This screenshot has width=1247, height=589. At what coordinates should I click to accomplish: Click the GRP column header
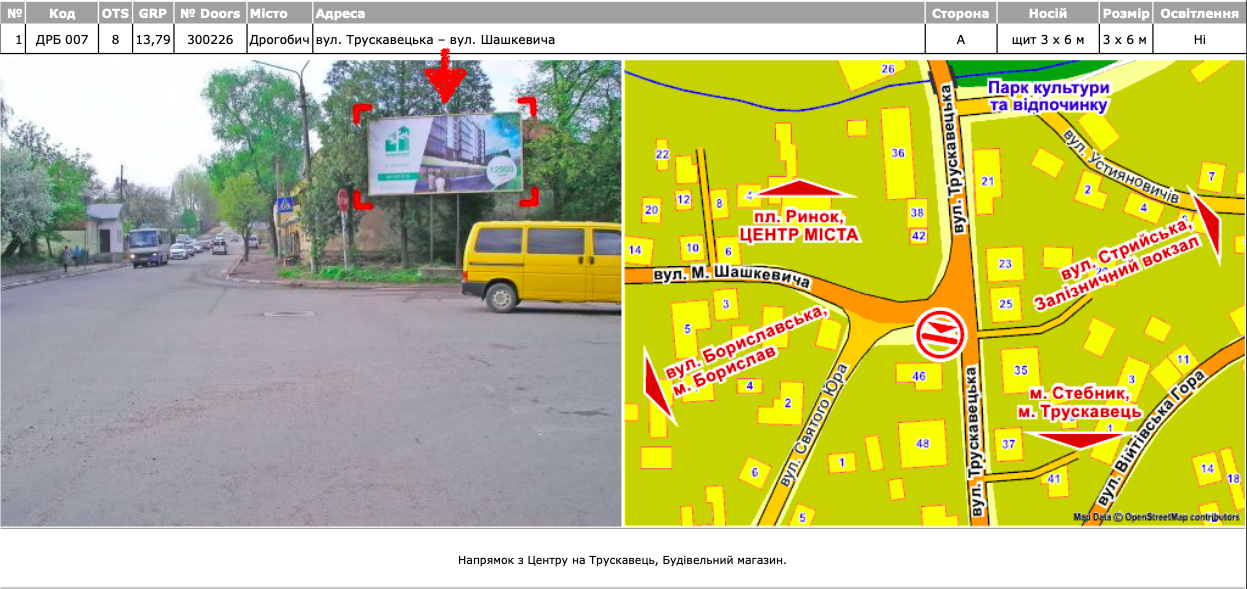(x=152, y=13)
